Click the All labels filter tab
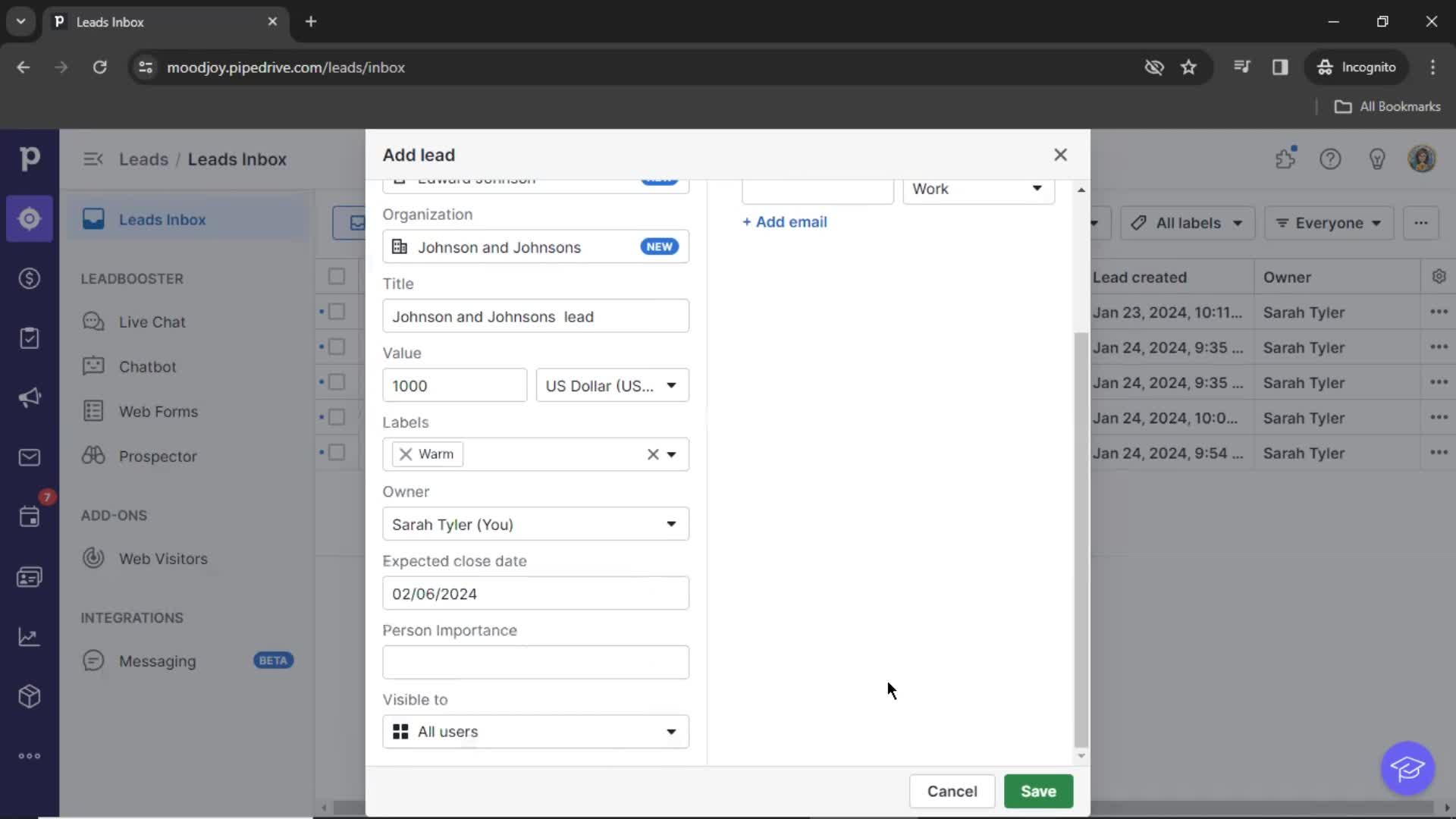This screenshot has width=1456, height=819. point(1187,222)
